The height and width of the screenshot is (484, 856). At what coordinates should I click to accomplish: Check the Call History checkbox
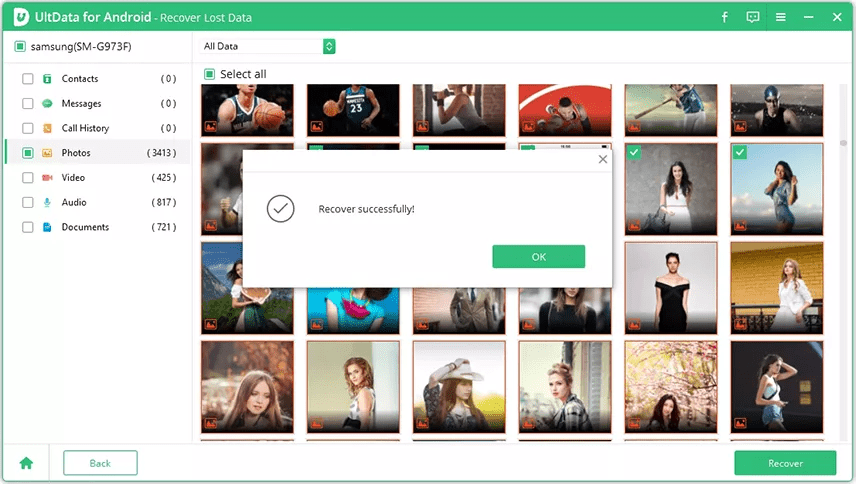click(28, 128)
